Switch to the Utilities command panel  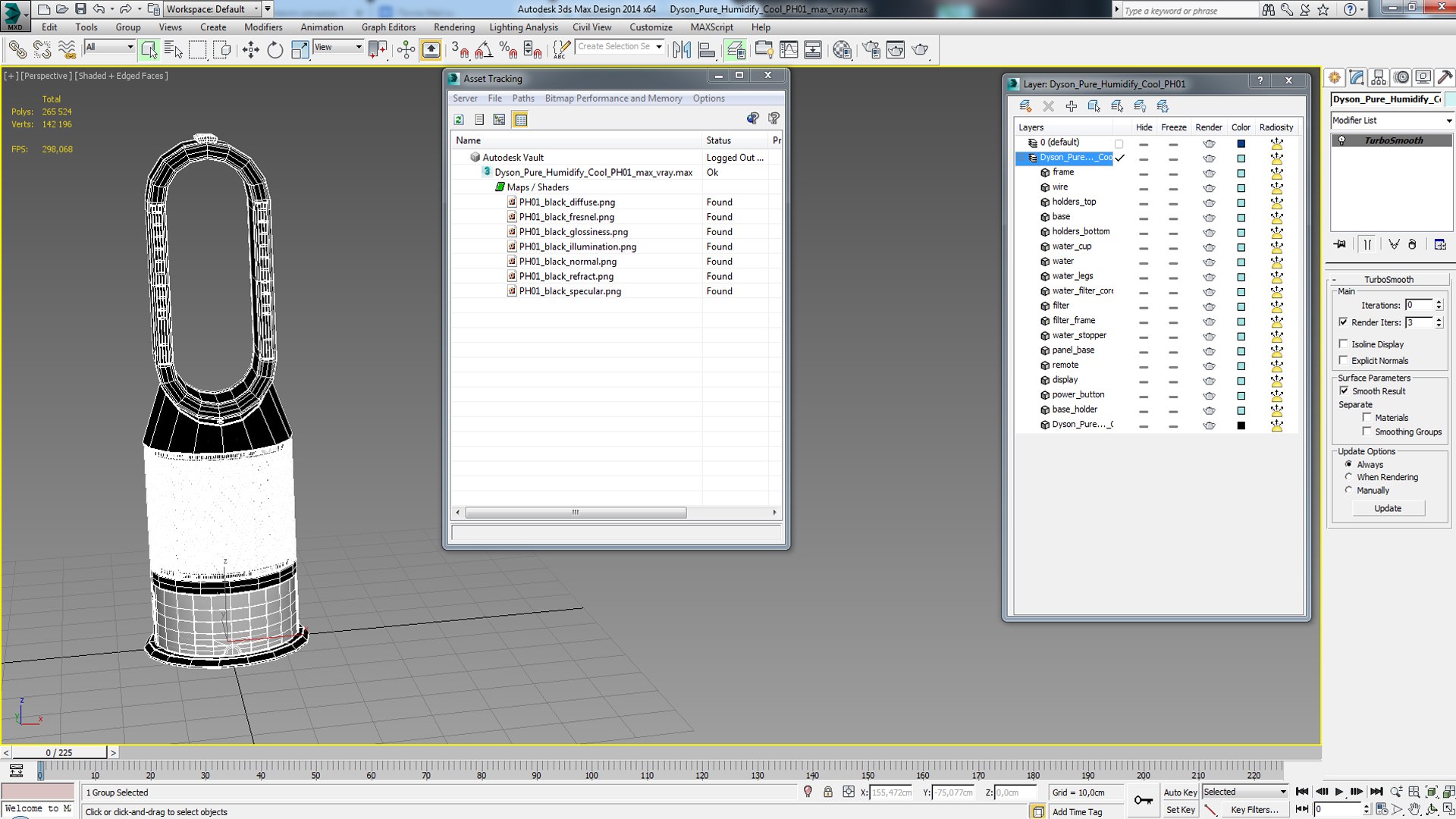coord(1445,77)
